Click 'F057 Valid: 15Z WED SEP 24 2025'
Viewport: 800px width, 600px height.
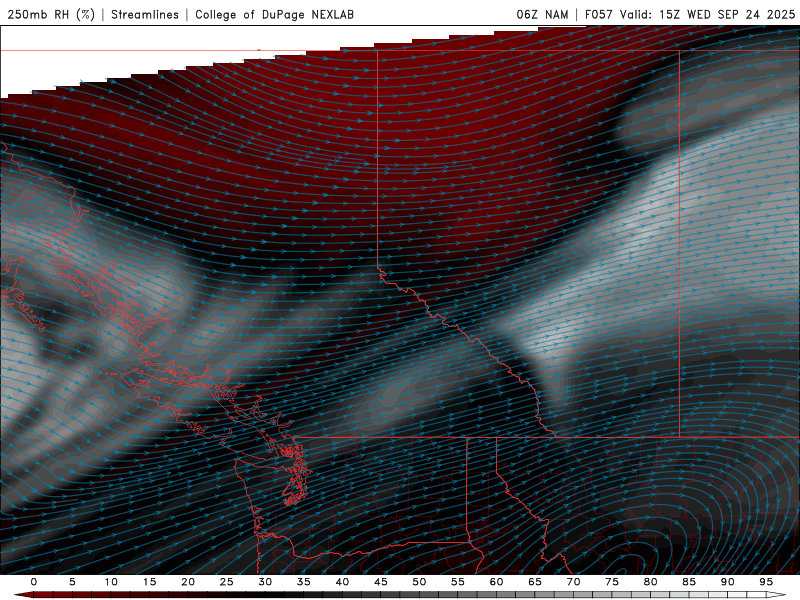[690, 14]
